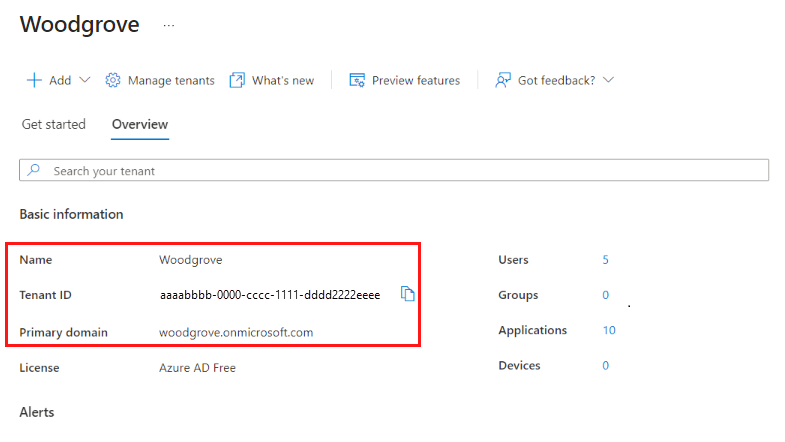Open the Devices count link

point(605,366)
